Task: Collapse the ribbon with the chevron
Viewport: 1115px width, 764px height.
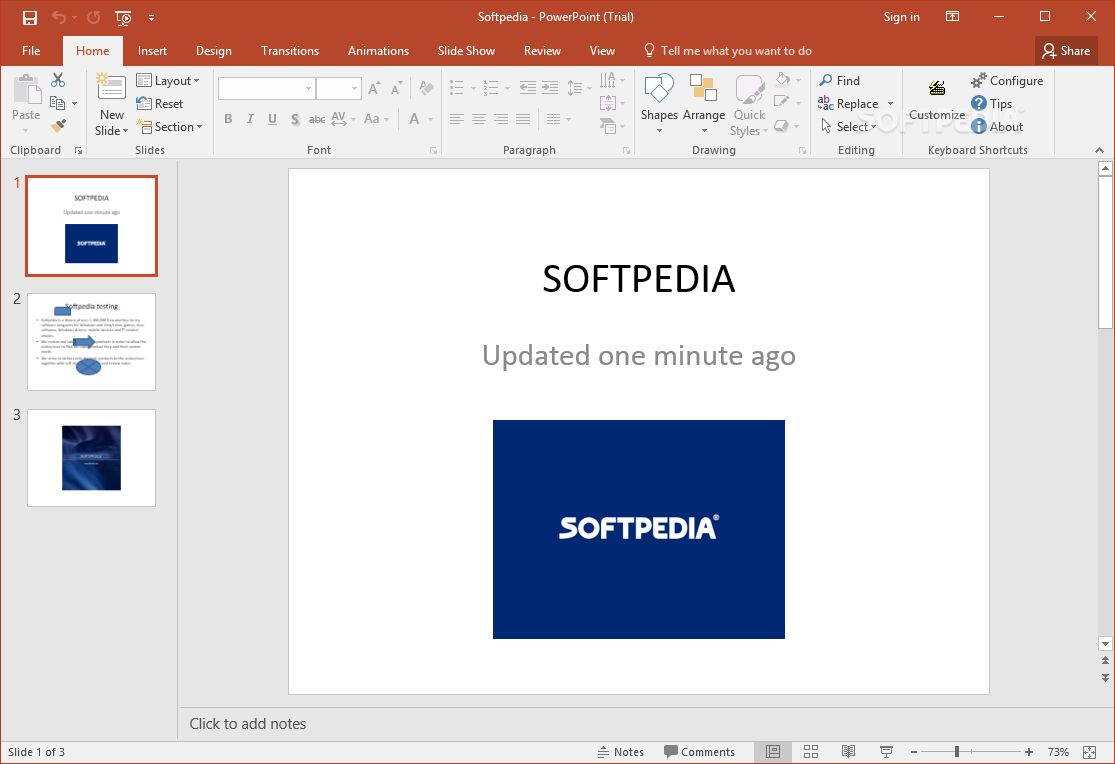Action: (x=1099, y=150)
